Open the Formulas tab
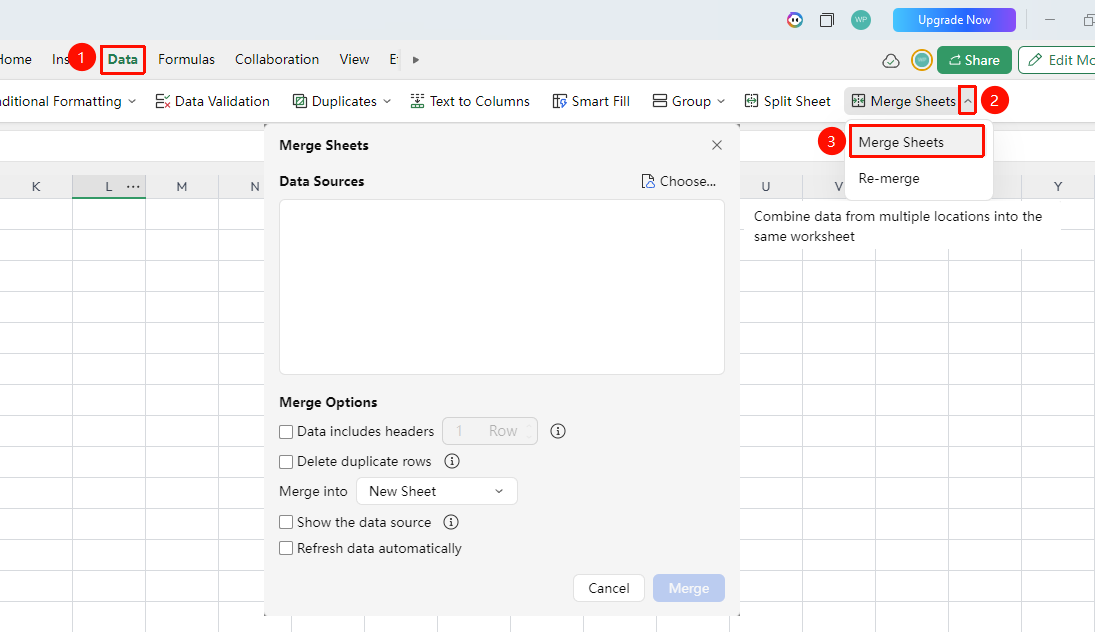Image resolution: width=1095 pixels, height=632 pixels. point(186,59)
